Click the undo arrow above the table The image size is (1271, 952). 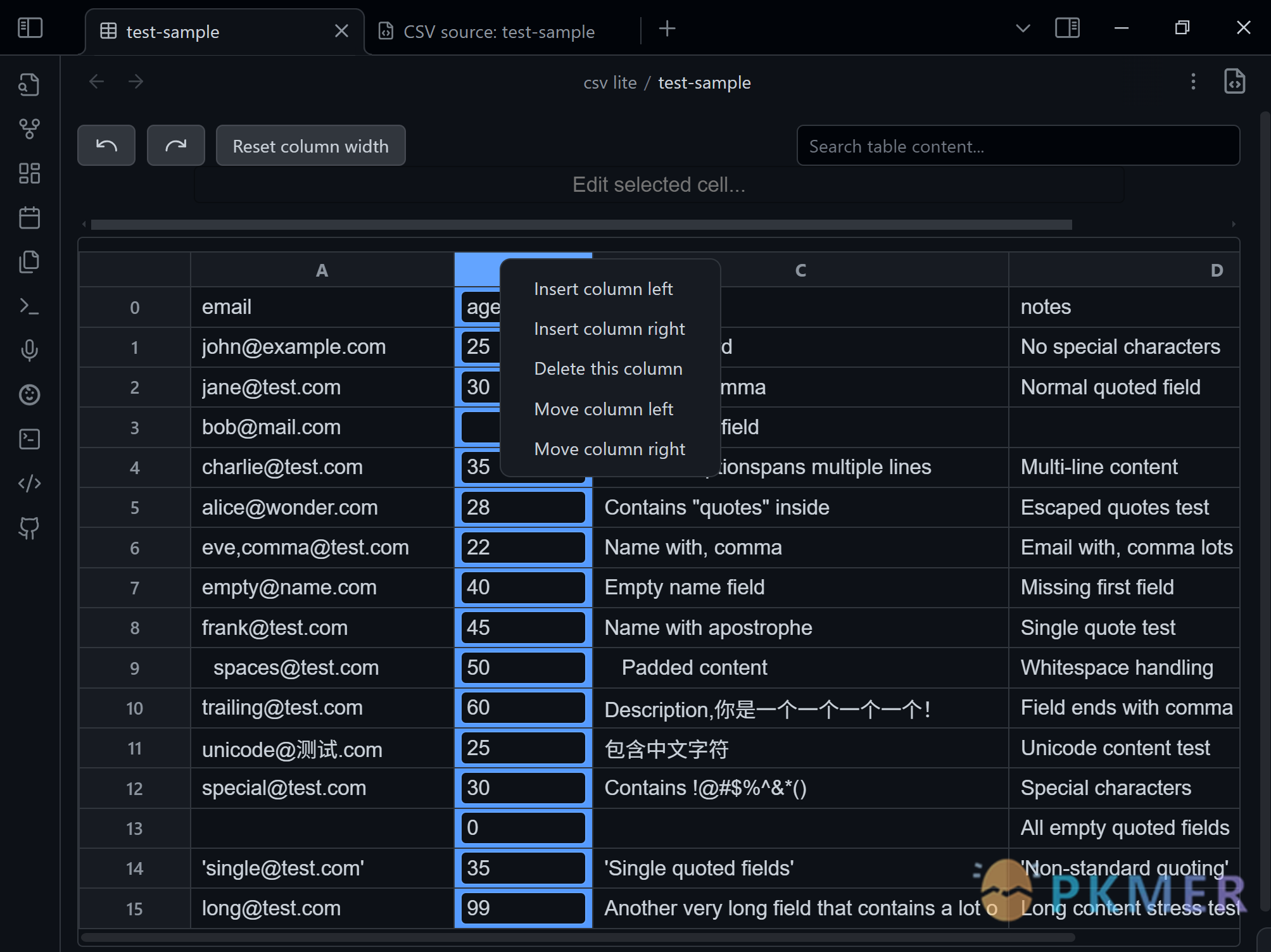point(106,145)
